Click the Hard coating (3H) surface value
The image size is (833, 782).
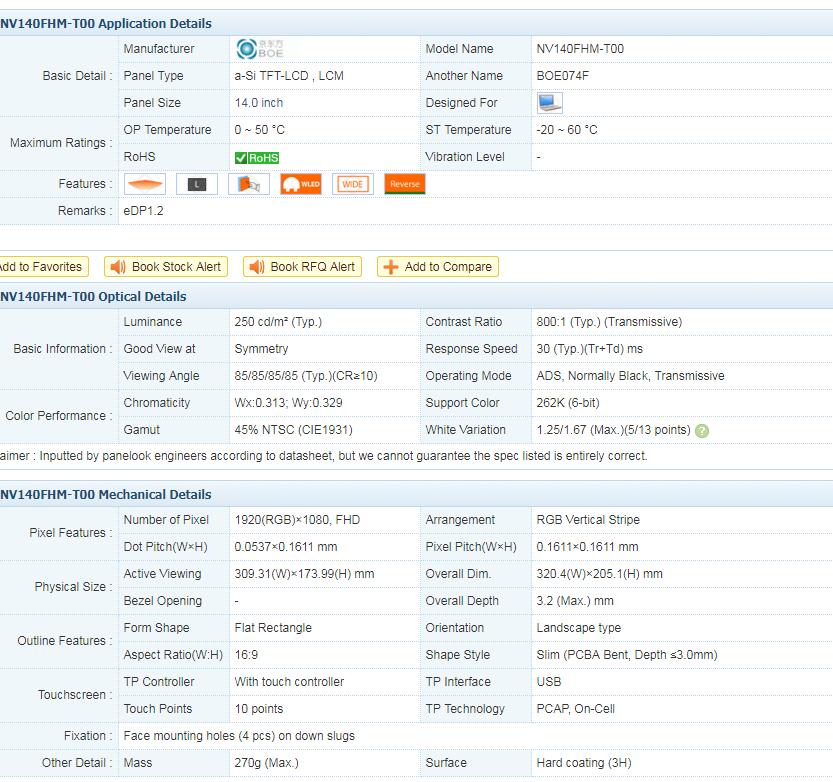584,763
